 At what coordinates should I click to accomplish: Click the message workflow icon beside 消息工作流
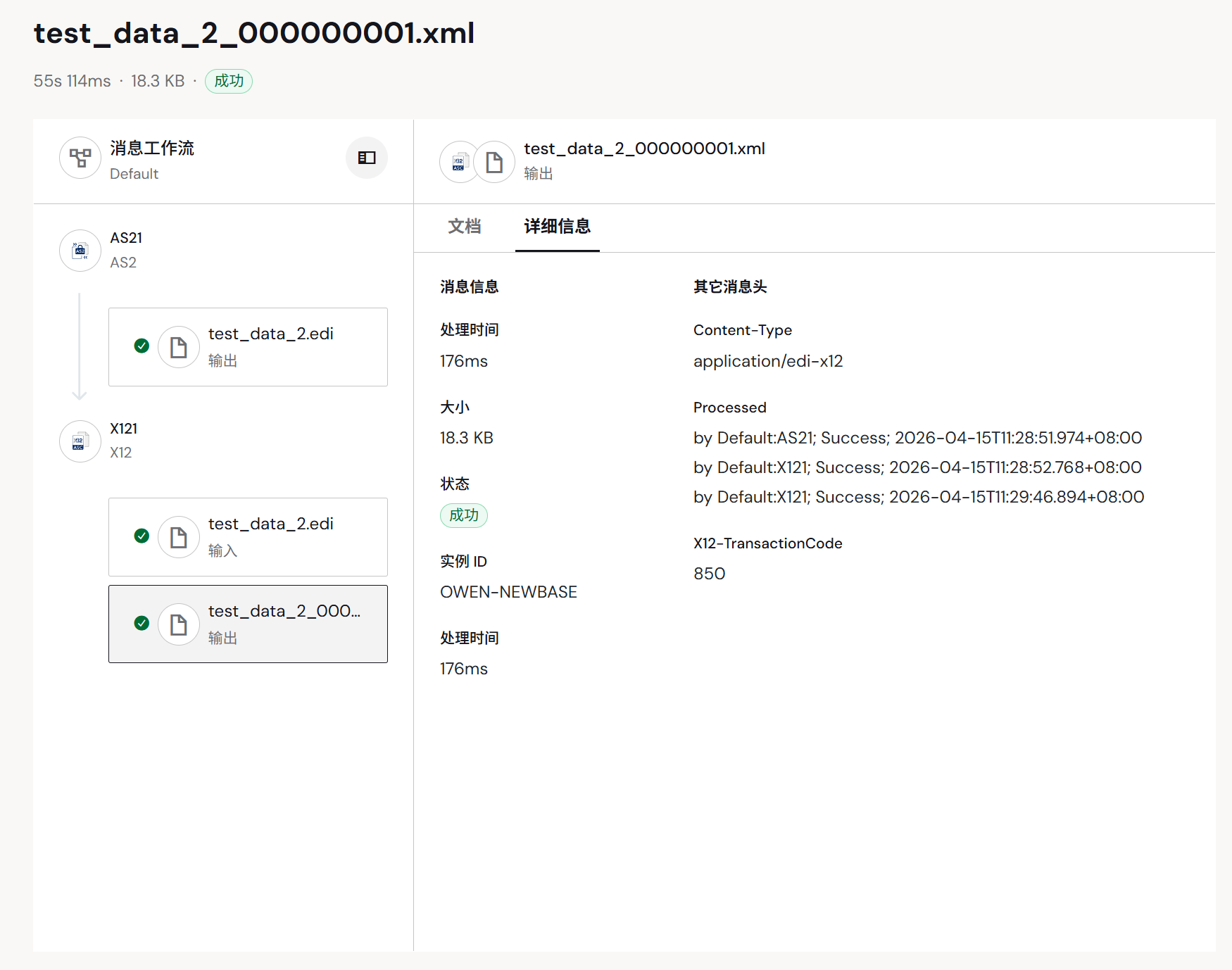coord(80,158)
